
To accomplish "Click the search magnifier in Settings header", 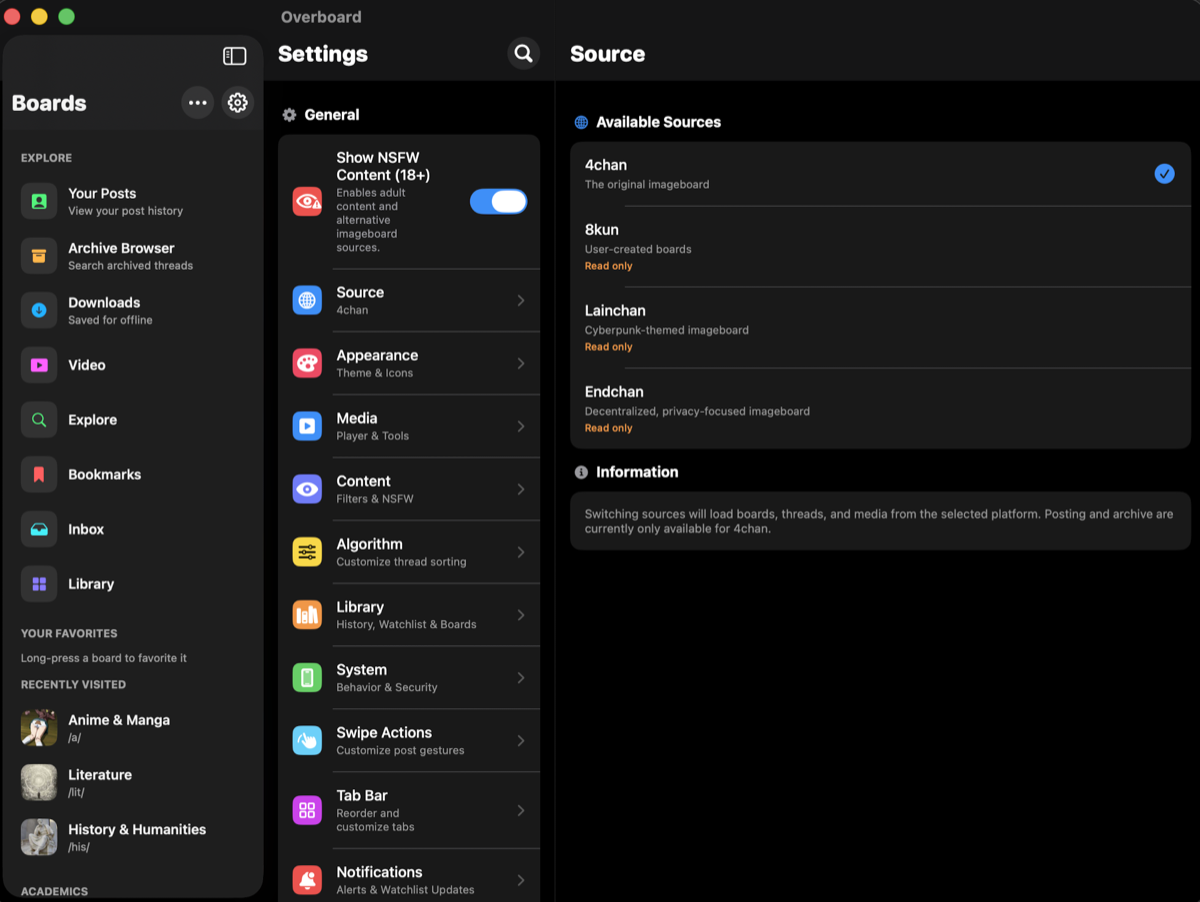I will point(523,53).
